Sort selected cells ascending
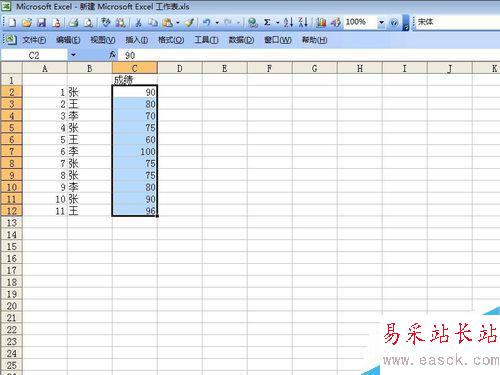 [288, 22]
